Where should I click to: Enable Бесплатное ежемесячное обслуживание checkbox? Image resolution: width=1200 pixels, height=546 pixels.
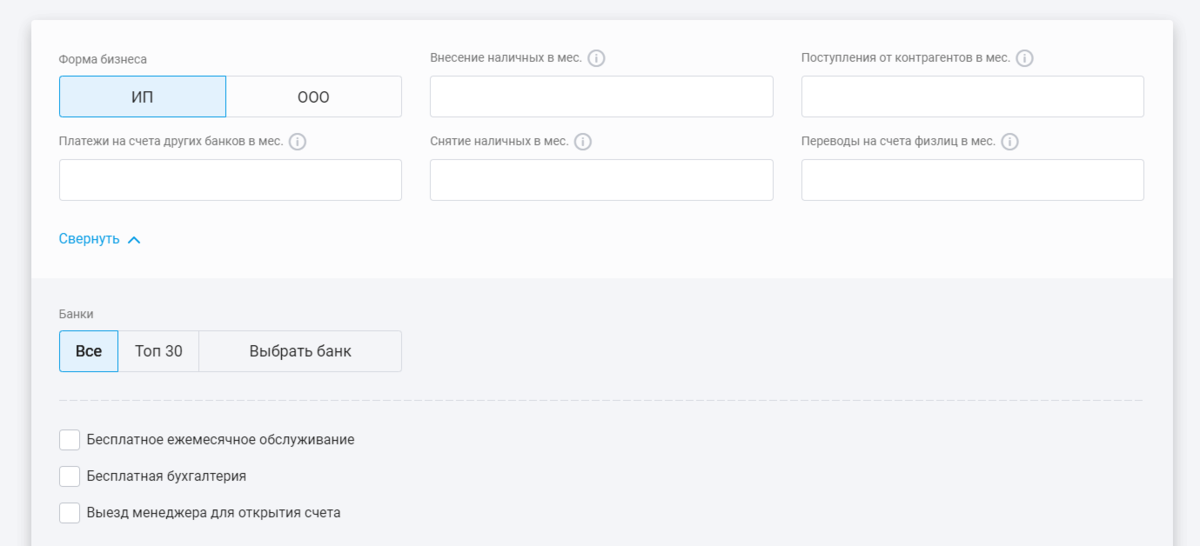pyautogui.click(x=70, y=440)
